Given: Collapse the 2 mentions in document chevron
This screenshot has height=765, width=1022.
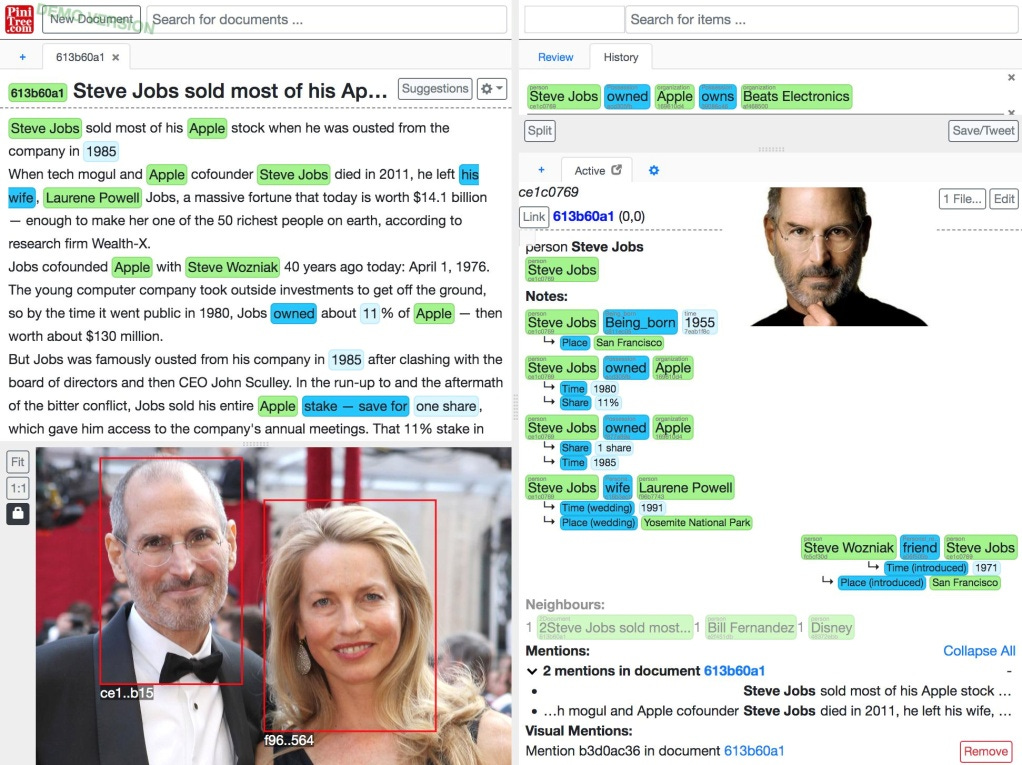Looking at the screenshot, I should coord(532,671).
